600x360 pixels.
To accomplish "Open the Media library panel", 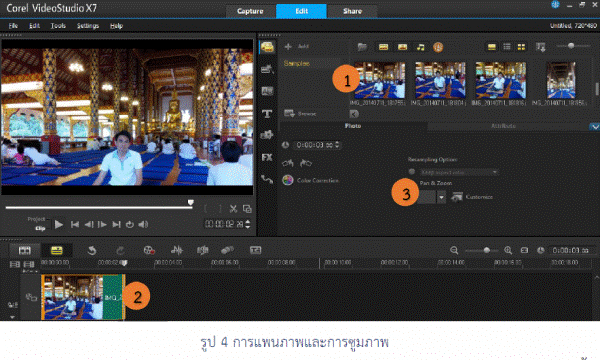I will pos(267,47).
